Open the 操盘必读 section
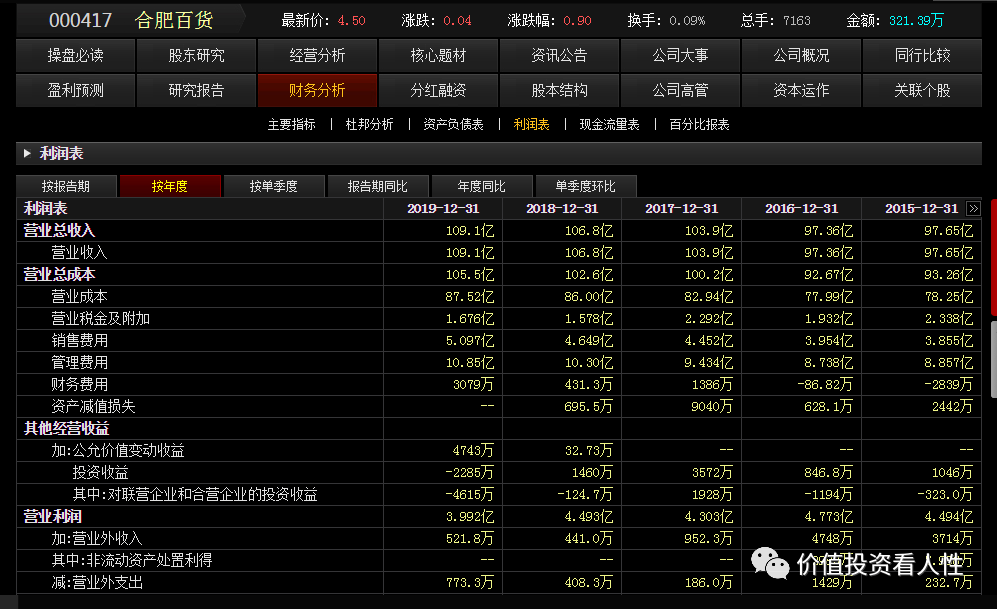Screen dimensions: 997x609 tap(76, 55)
